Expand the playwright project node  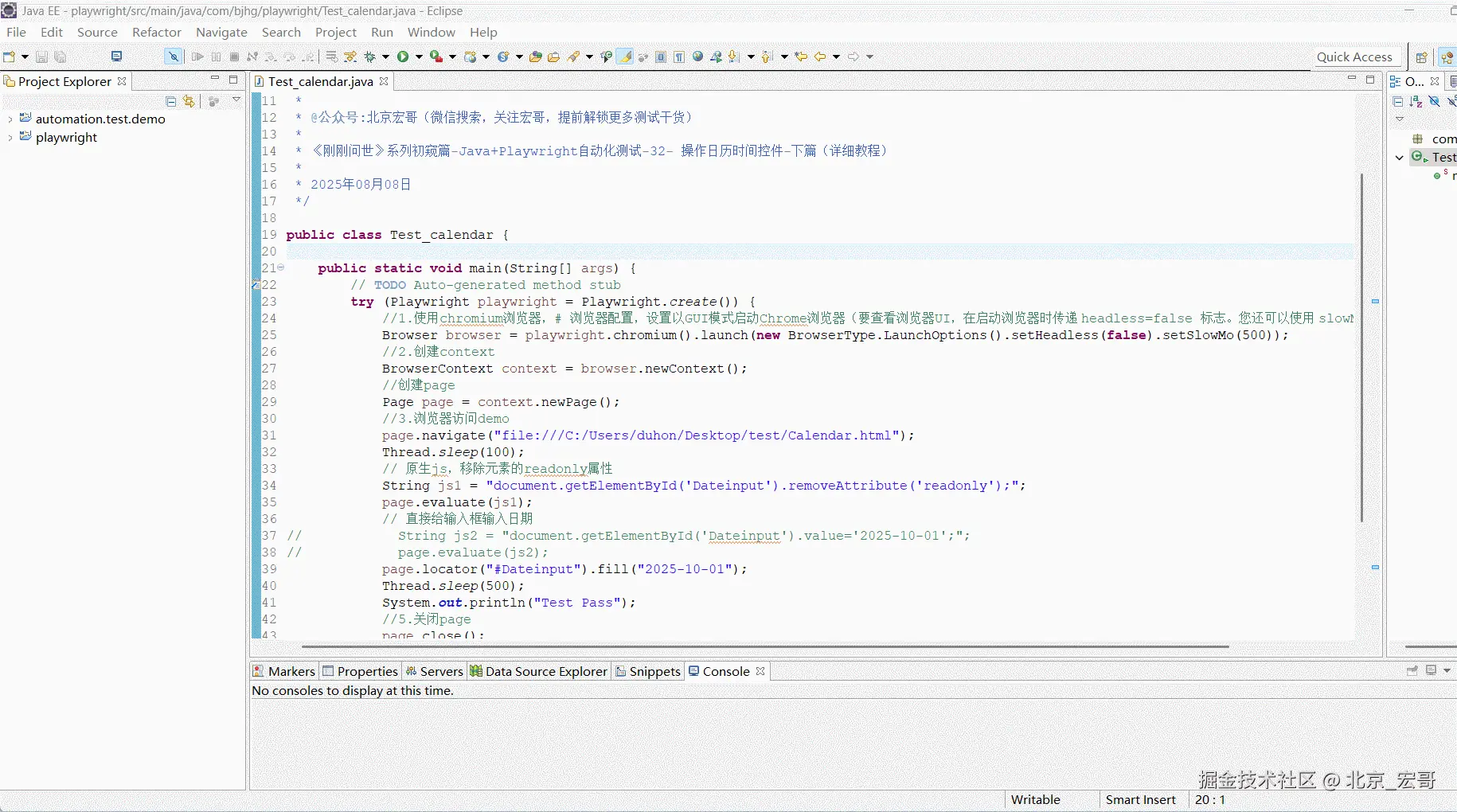point(10,137)
